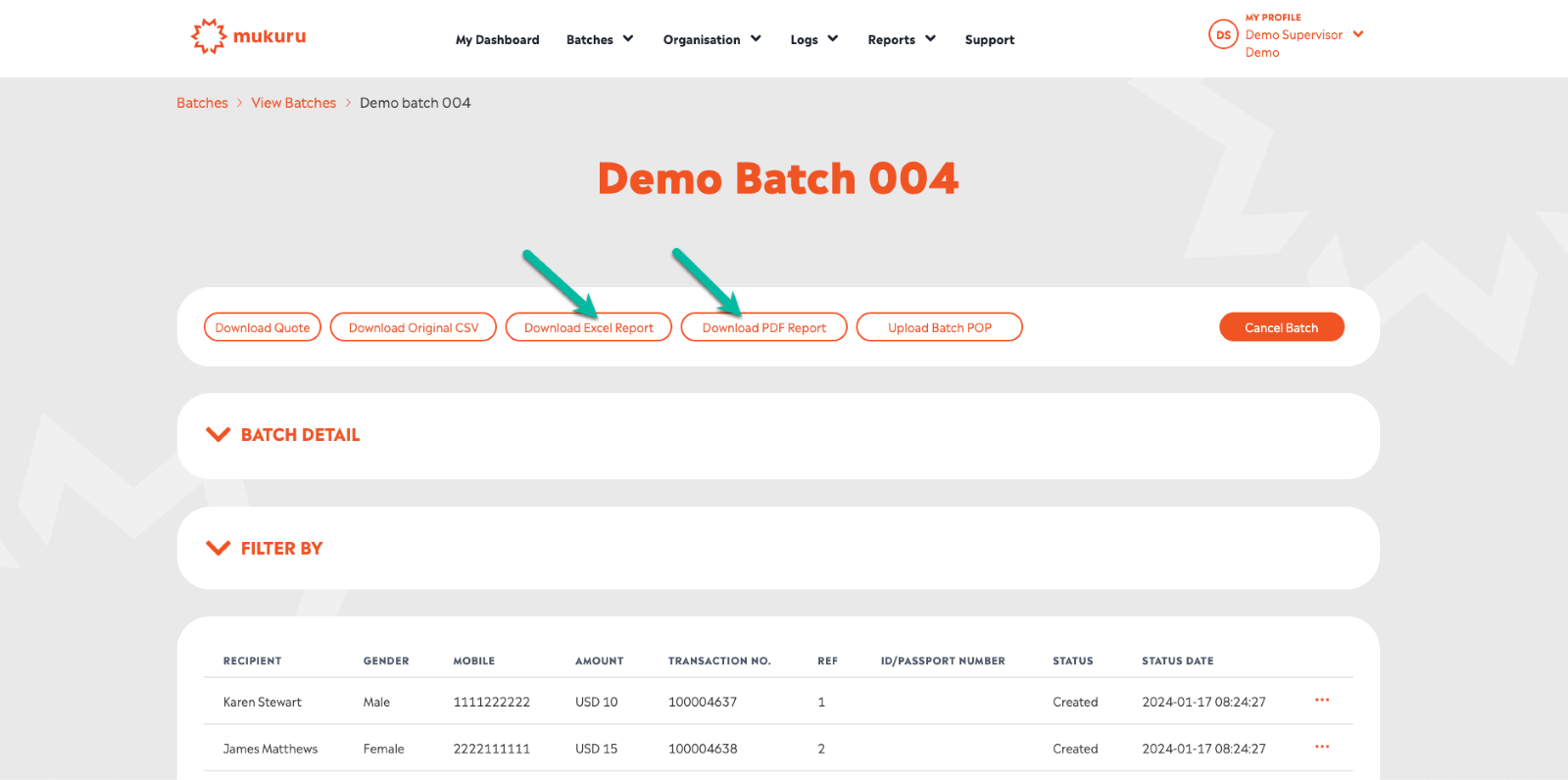Open actions menu for James Matthews row
Image resolution: width=1568 pixels, height=780 pixels.
click(1322, 748)
